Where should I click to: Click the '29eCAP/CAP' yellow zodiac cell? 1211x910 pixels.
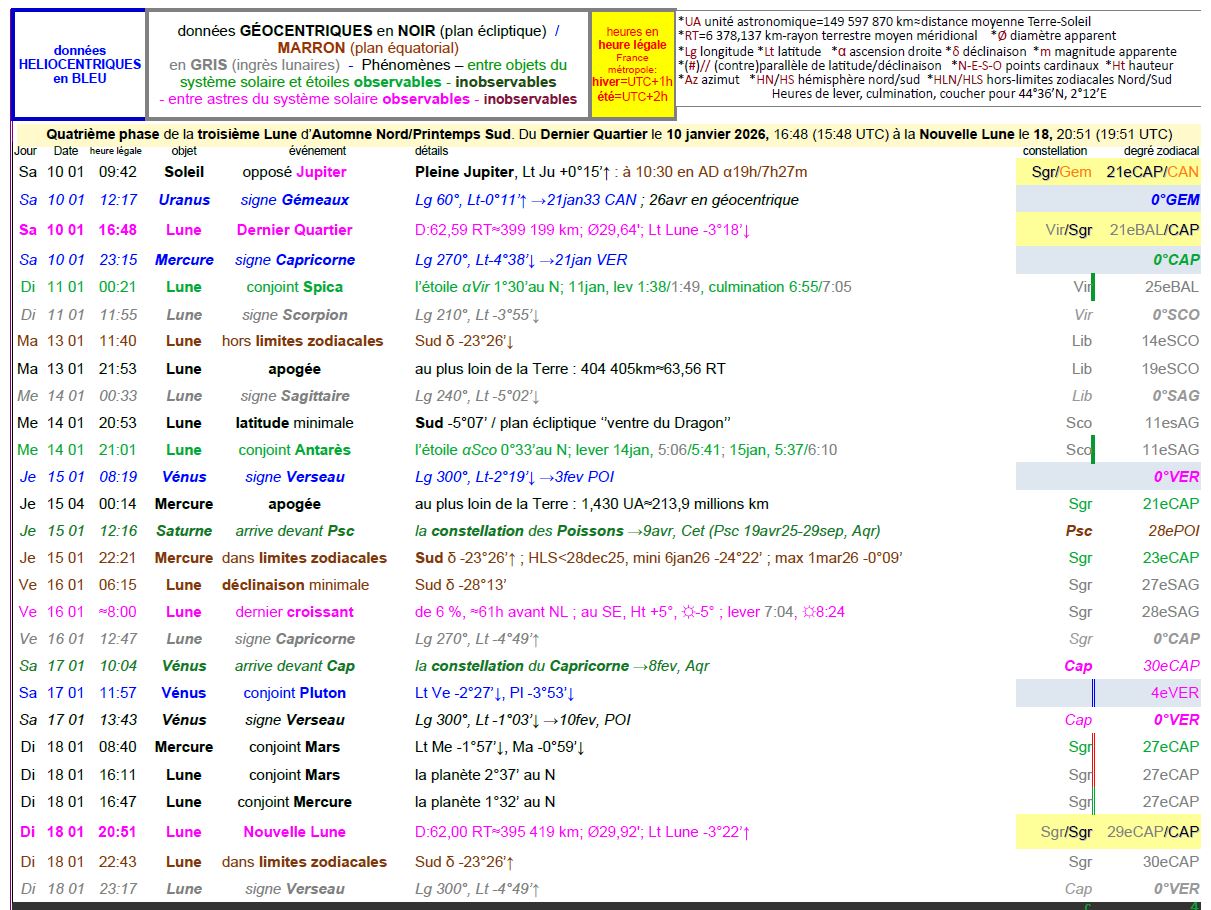[x=1152, y=832]
